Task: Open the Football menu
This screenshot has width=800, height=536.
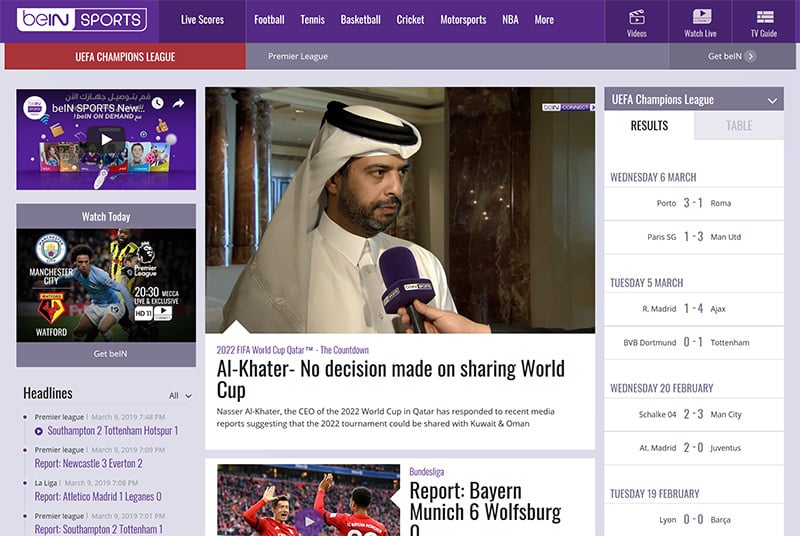Action: [269, 20]
